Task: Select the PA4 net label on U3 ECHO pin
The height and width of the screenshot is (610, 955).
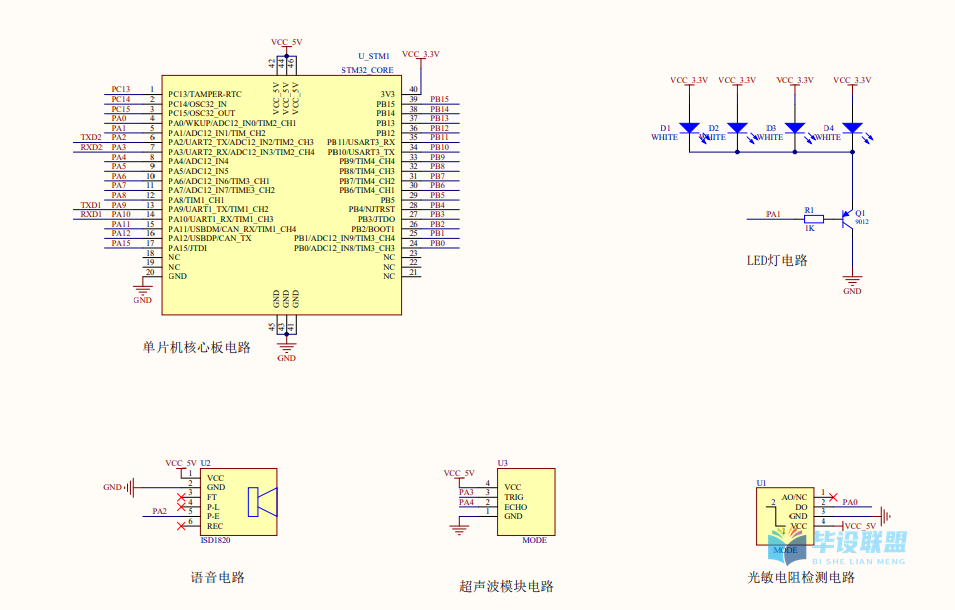Action: pos(467,502)
